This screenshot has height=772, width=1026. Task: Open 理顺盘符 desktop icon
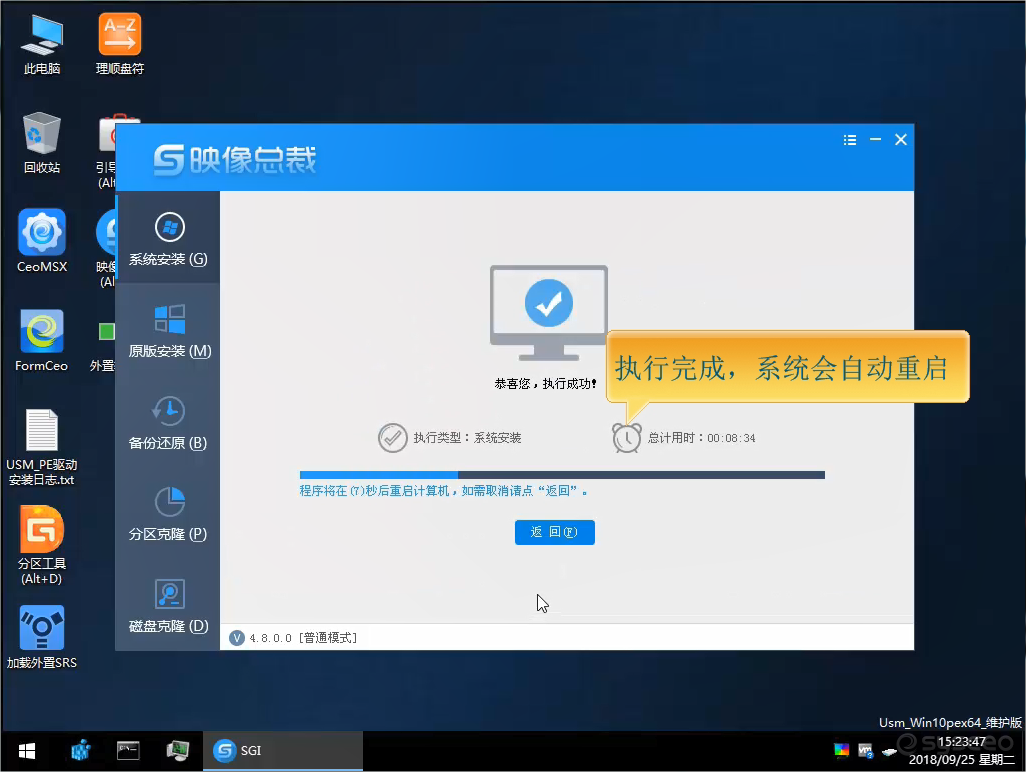click(x=120, y=44)
